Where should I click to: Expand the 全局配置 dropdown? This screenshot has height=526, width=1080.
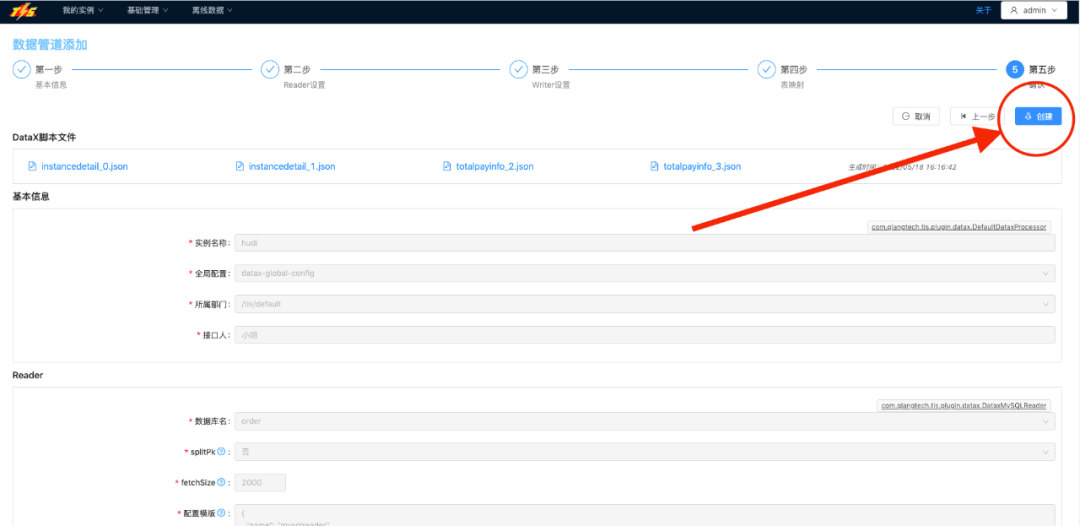point(645,273)
